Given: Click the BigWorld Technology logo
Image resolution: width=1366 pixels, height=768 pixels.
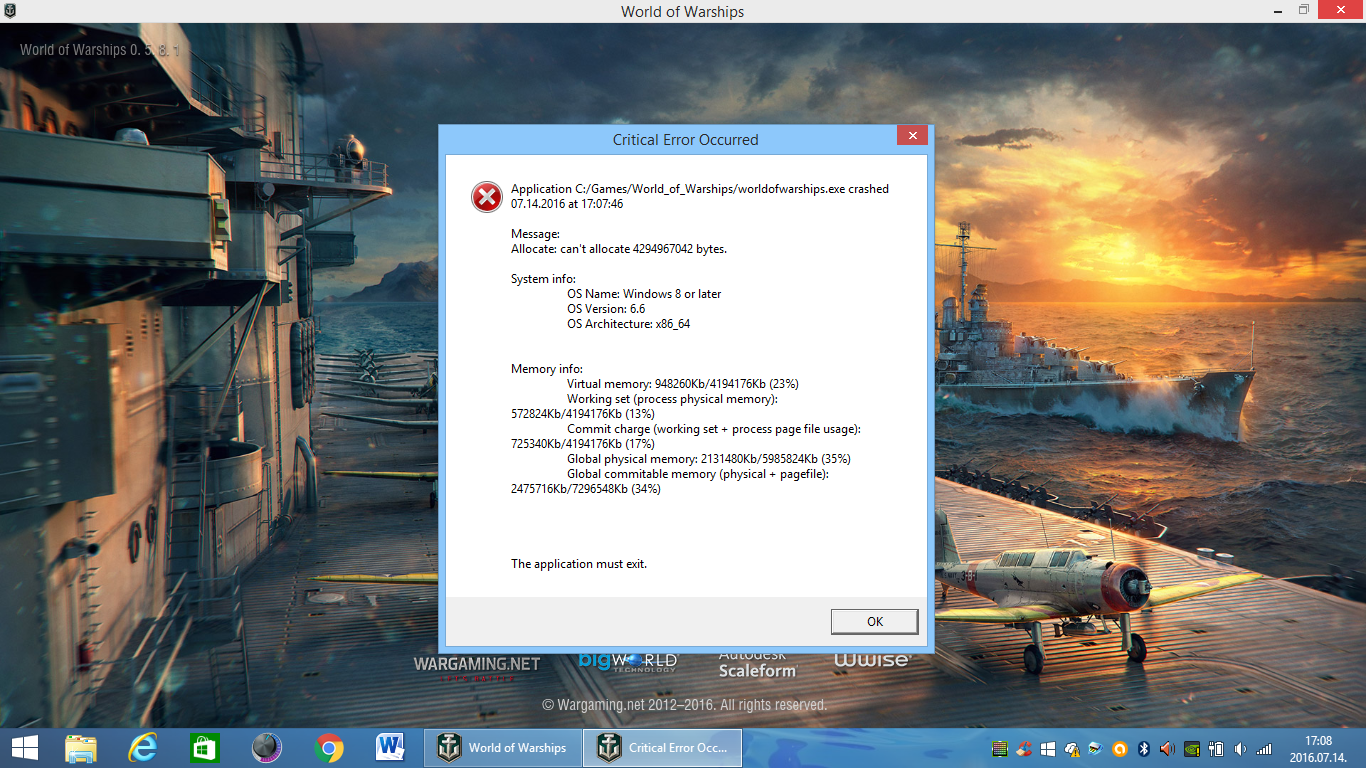Looking at the screenshot, I should coord(627,661).
